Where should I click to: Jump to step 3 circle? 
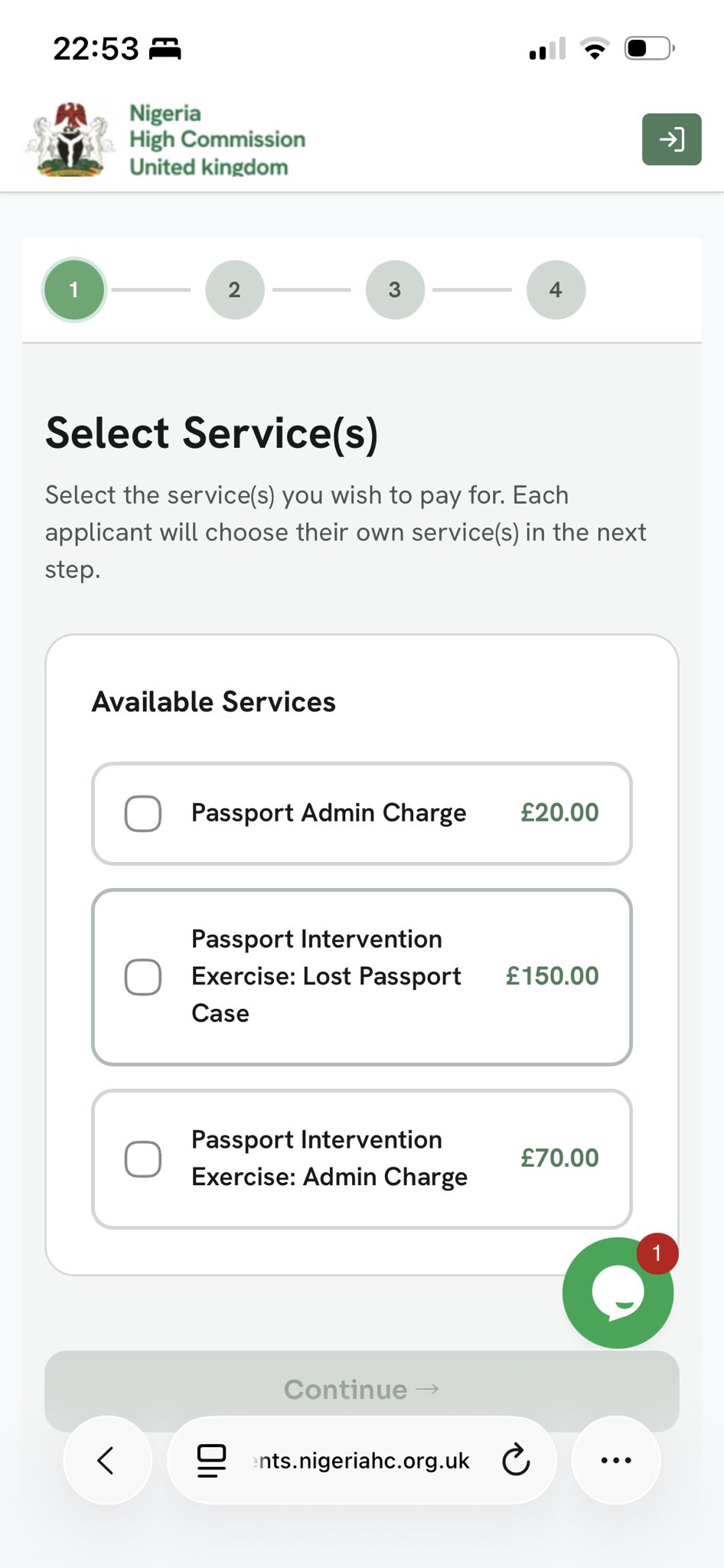point(395,289)
